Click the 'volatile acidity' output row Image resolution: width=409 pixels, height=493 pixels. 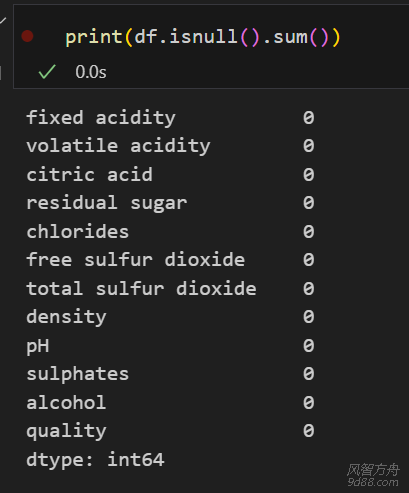pyautogui.click(x=170, y=146)
